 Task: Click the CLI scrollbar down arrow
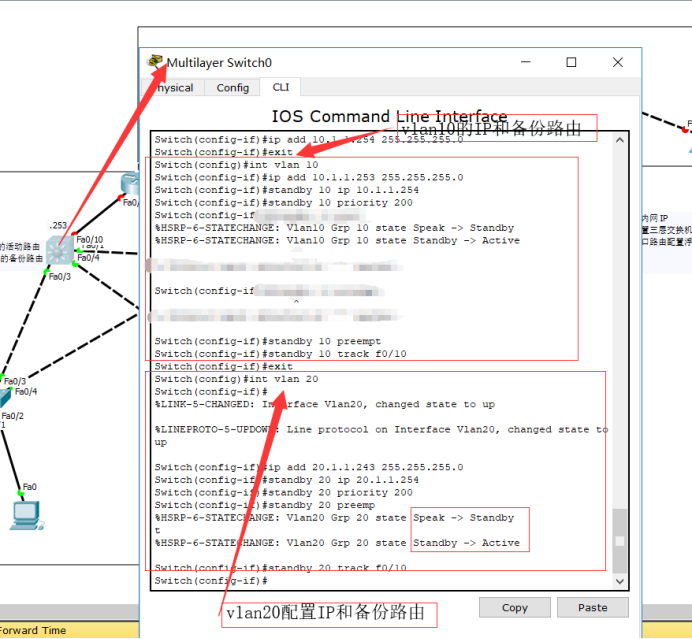[x=620, y=581]
